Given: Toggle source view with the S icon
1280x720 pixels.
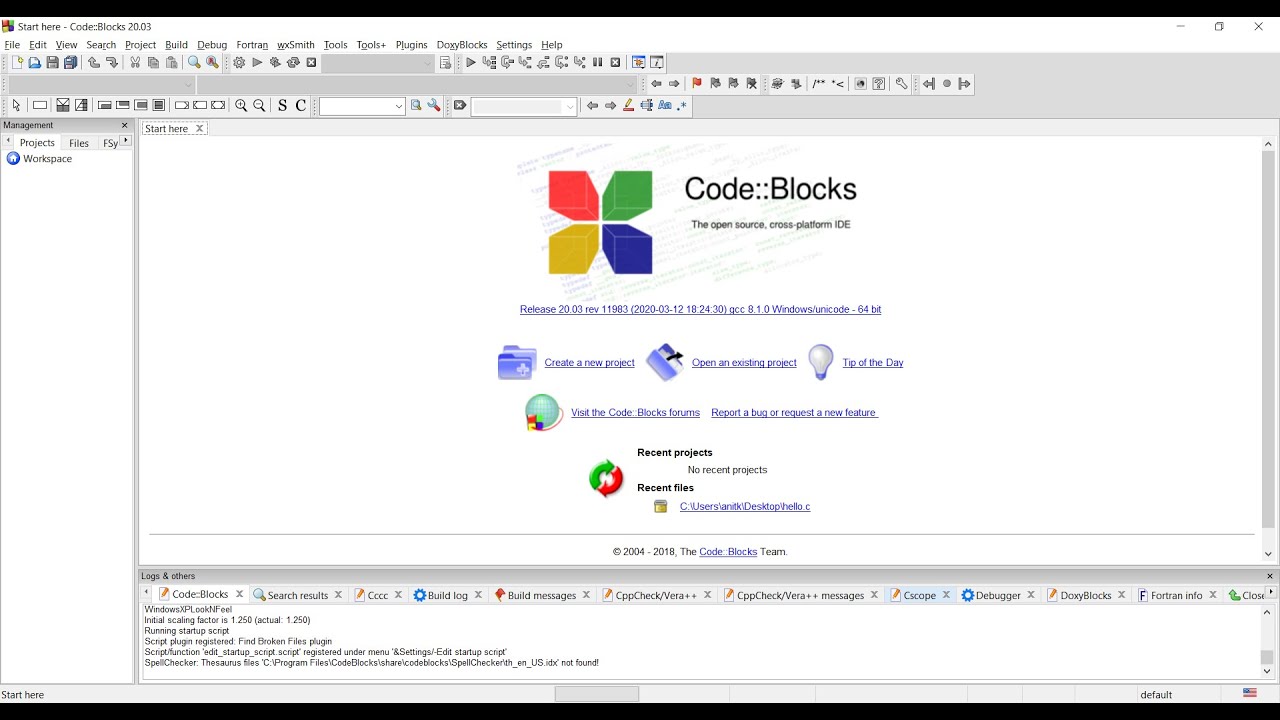Looking at the screenshot, I should (282, 106).
